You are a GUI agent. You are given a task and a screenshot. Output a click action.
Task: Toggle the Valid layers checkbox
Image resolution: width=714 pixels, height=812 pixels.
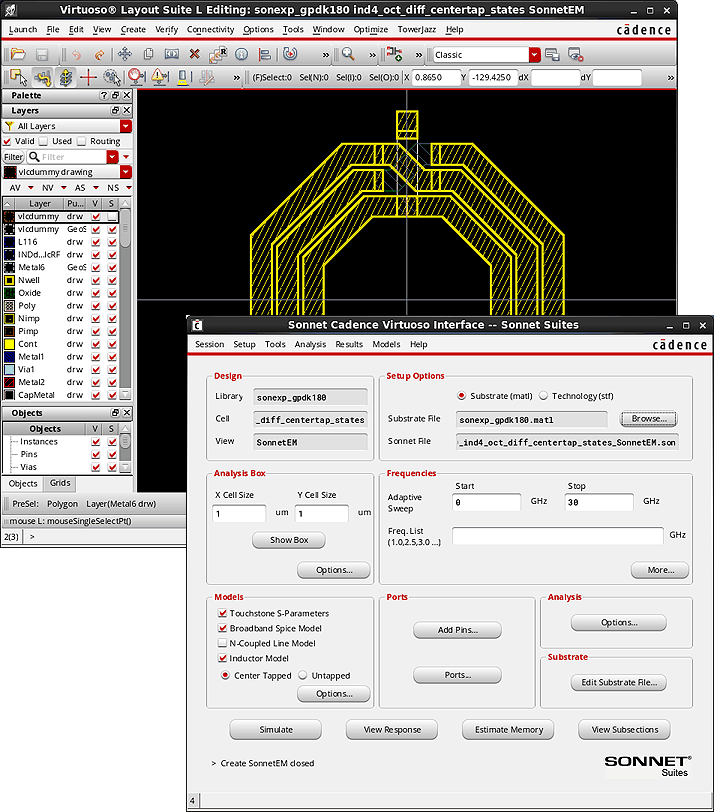coord(7,141)
